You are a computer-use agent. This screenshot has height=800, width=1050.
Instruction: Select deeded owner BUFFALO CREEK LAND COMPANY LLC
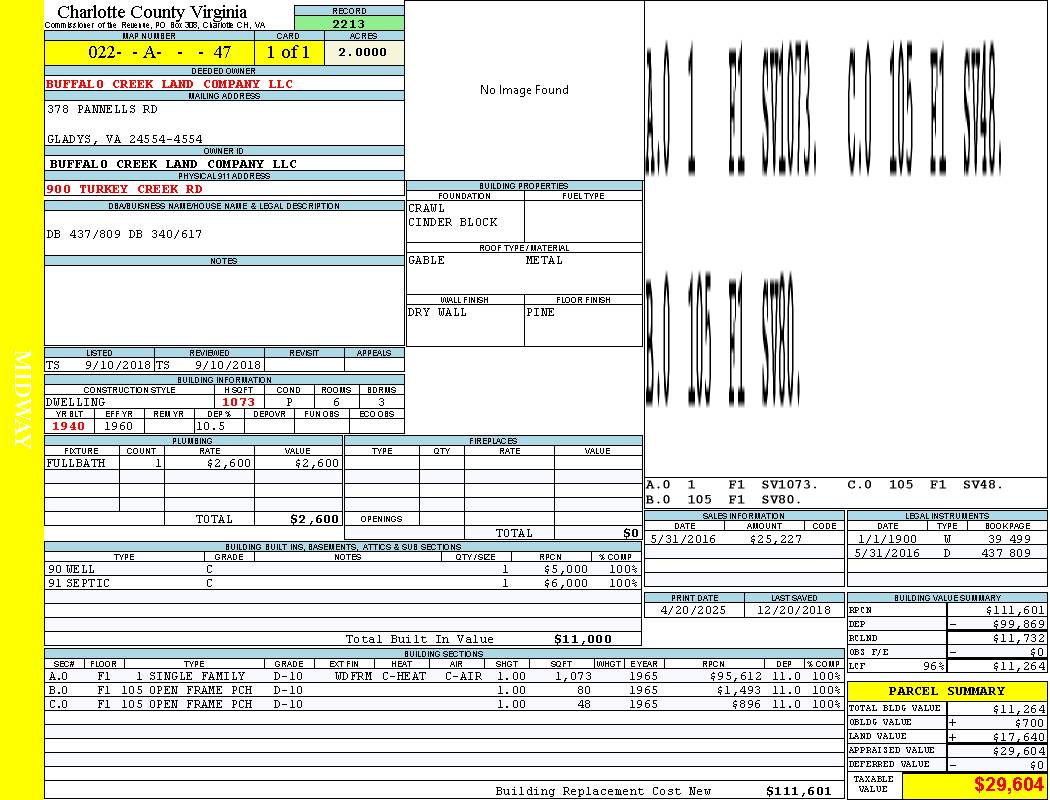click(169, 84)
